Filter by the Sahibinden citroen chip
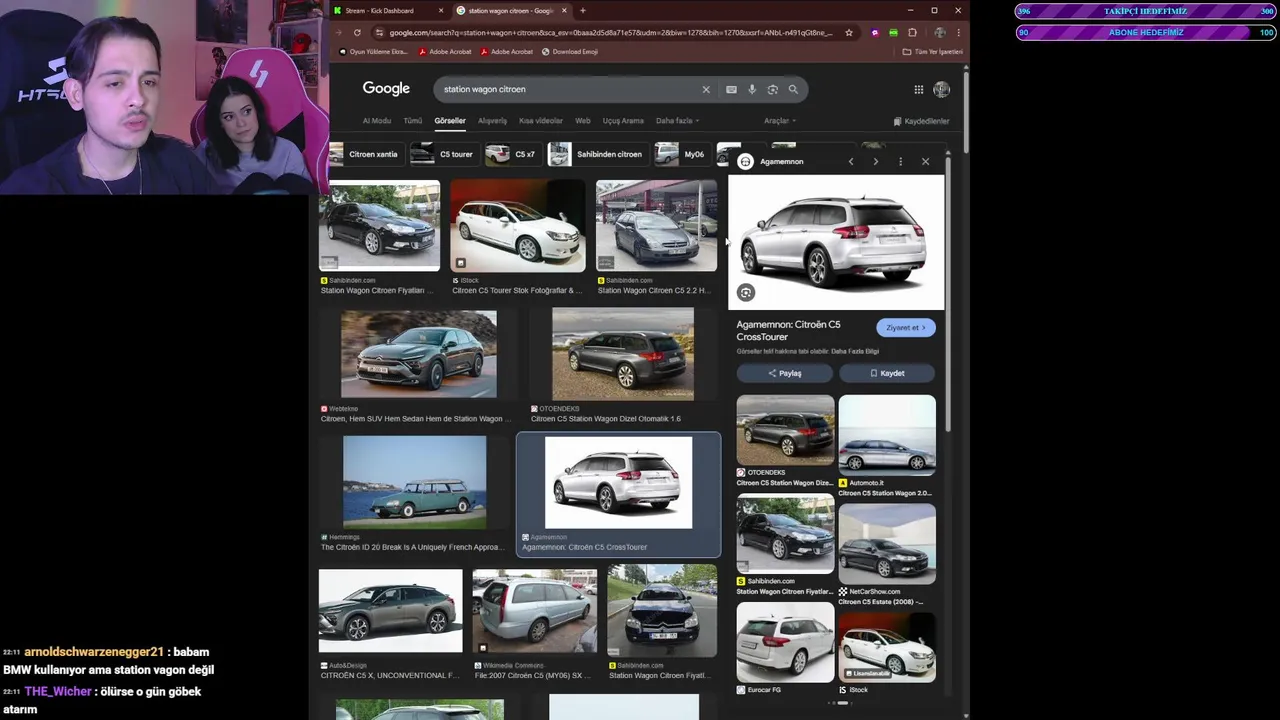 pos(596,154)
